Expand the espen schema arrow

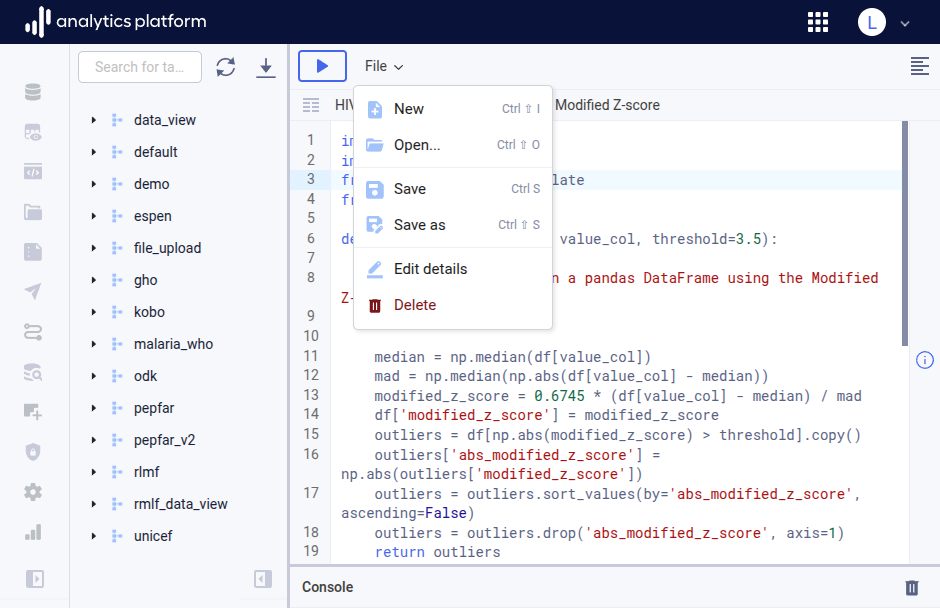pos(94,216)
